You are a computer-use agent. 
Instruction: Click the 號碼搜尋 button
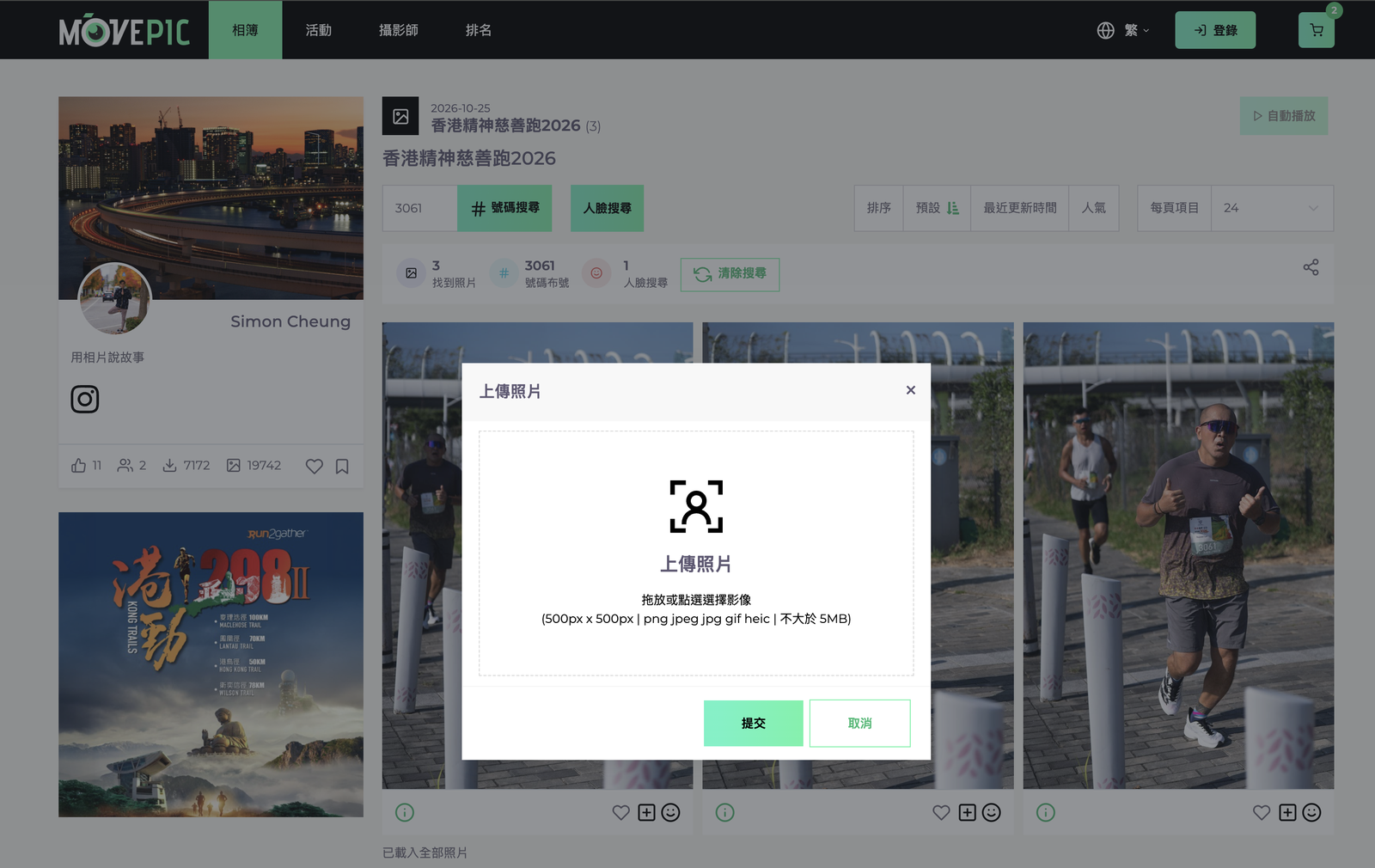(x=504, y=208)
